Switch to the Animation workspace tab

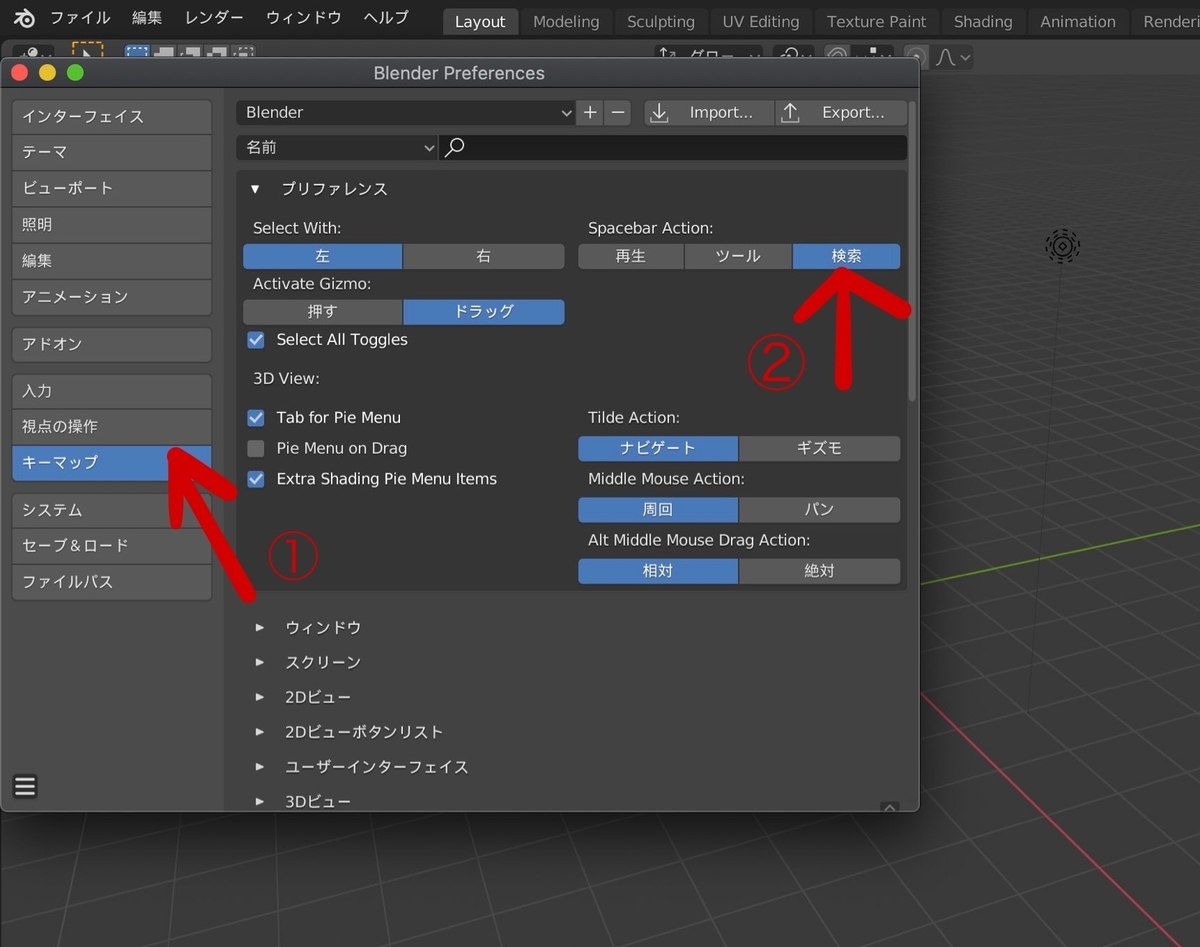pyautogui.click(x=1078, y=21)
